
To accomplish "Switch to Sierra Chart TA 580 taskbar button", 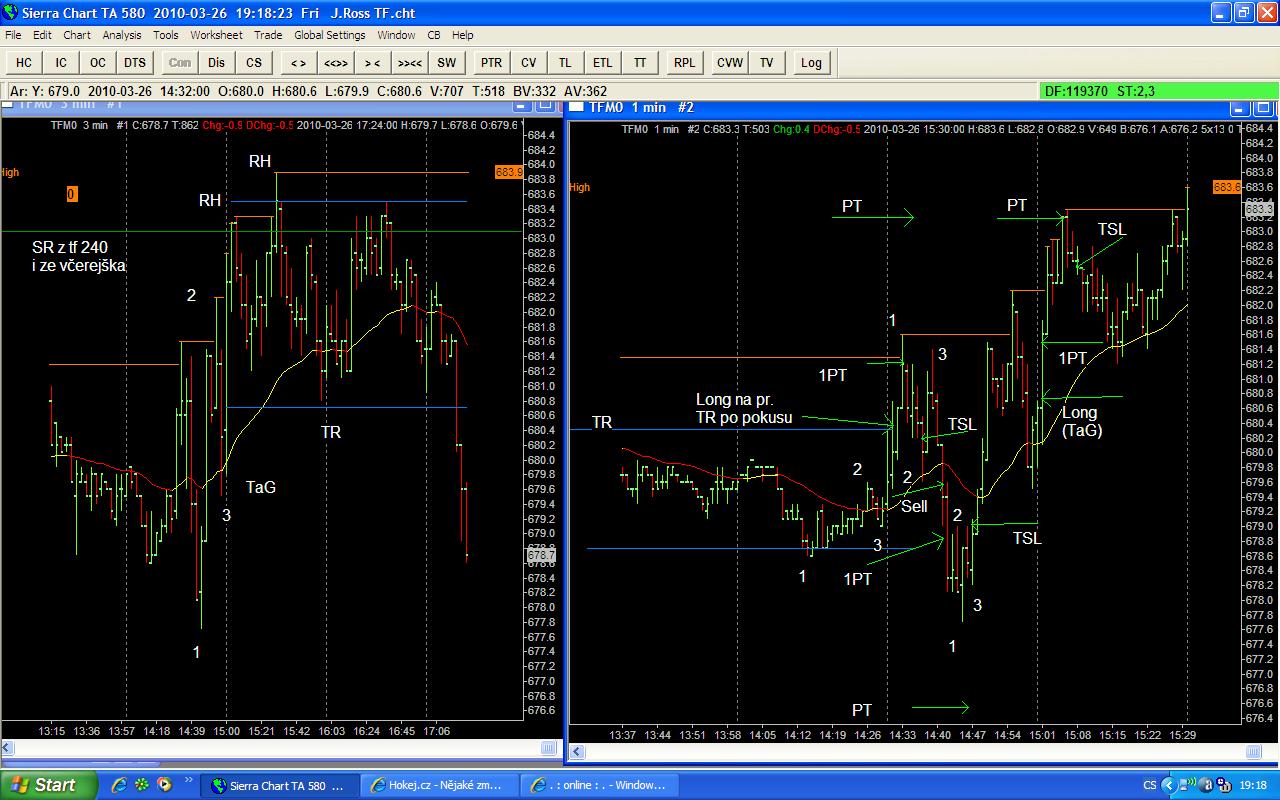I will (x=278, y=785).
